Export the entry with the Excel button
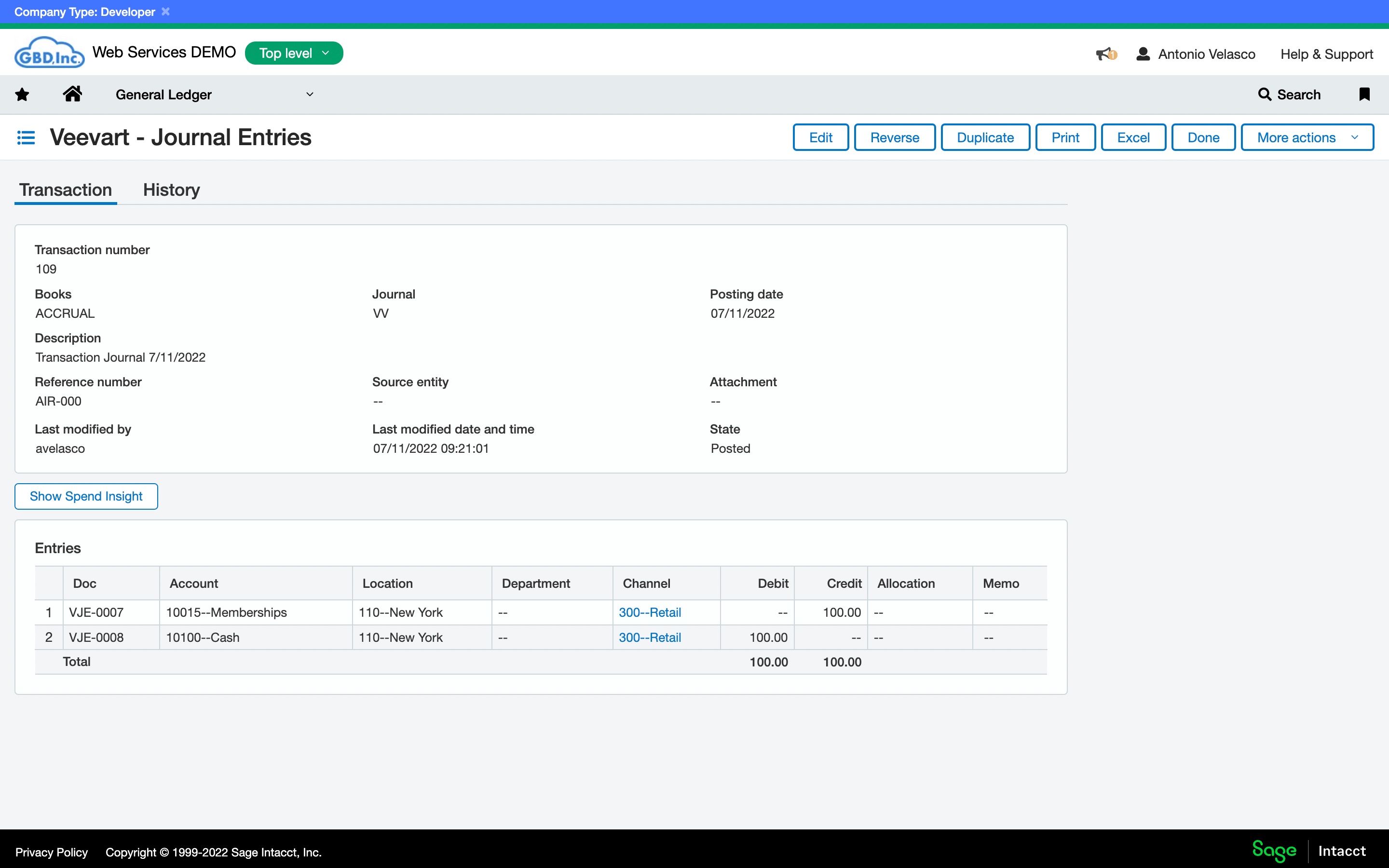 [x=1132, y=137]
